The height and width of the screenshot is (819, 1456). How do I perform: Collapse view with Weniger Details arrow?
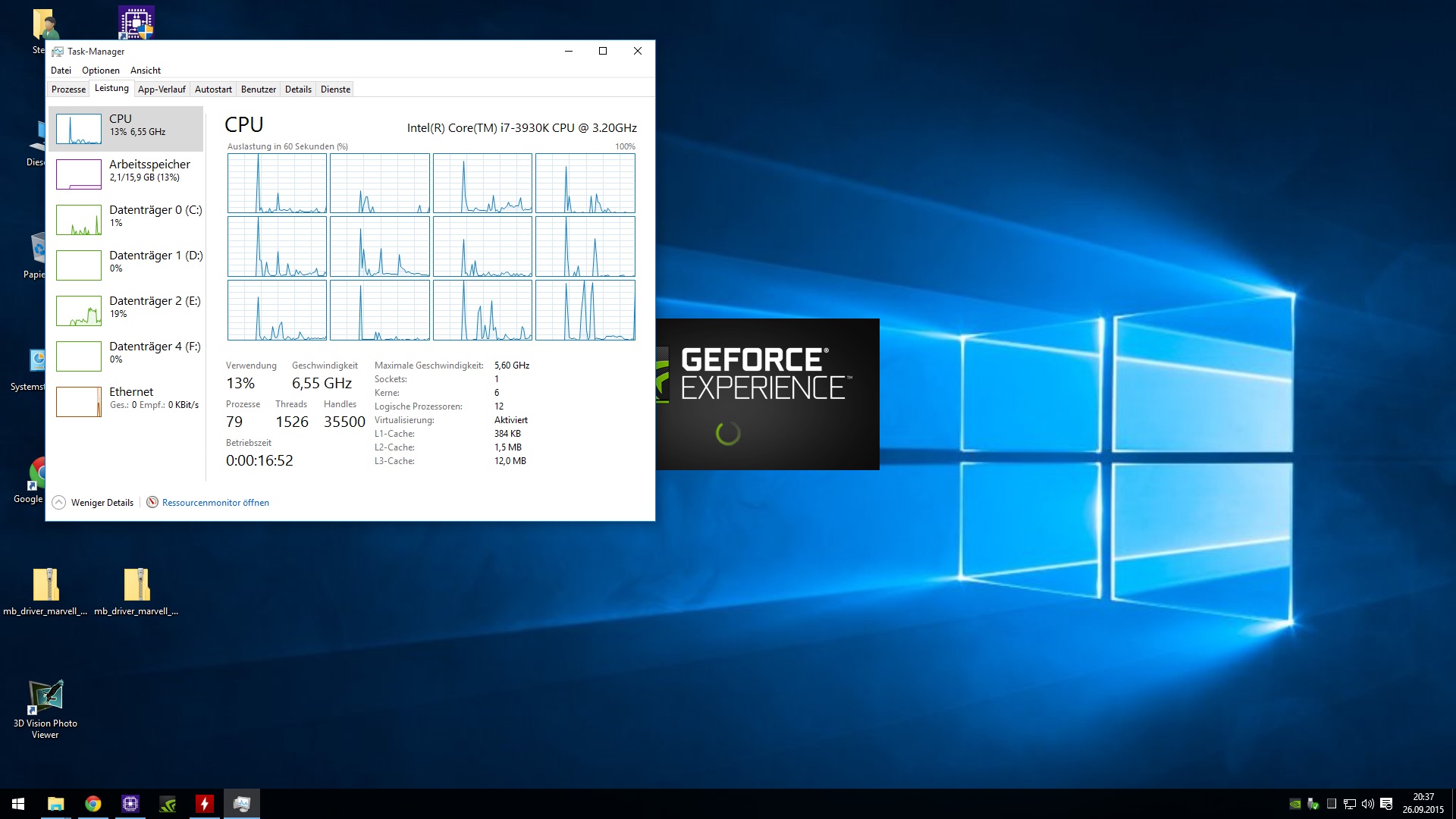click(59, 503)
